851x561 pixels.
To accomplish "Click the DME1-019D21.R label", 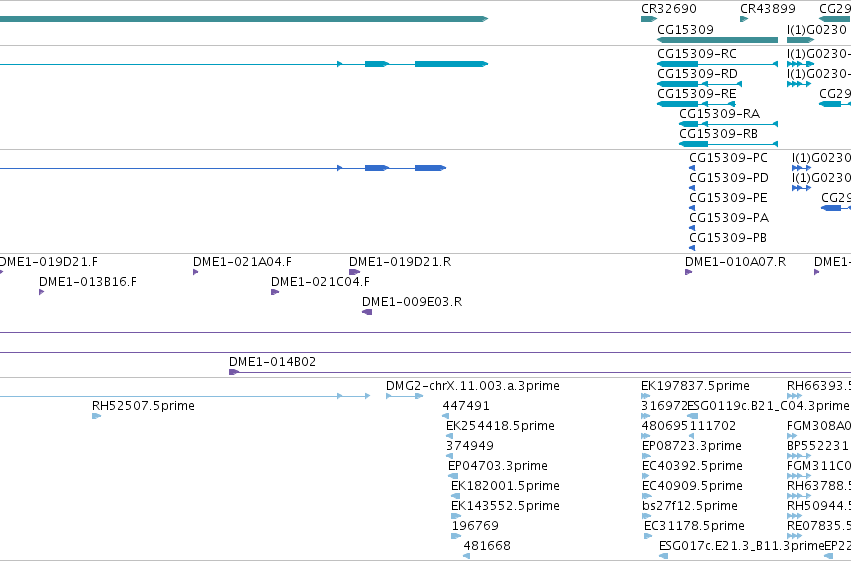I will pyautogui.click(x=400, y=262).
